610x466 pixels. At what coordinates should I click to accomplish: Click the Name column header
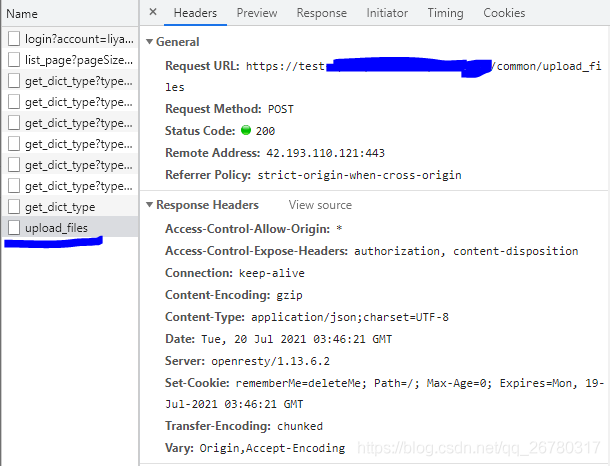click(22, 14)
